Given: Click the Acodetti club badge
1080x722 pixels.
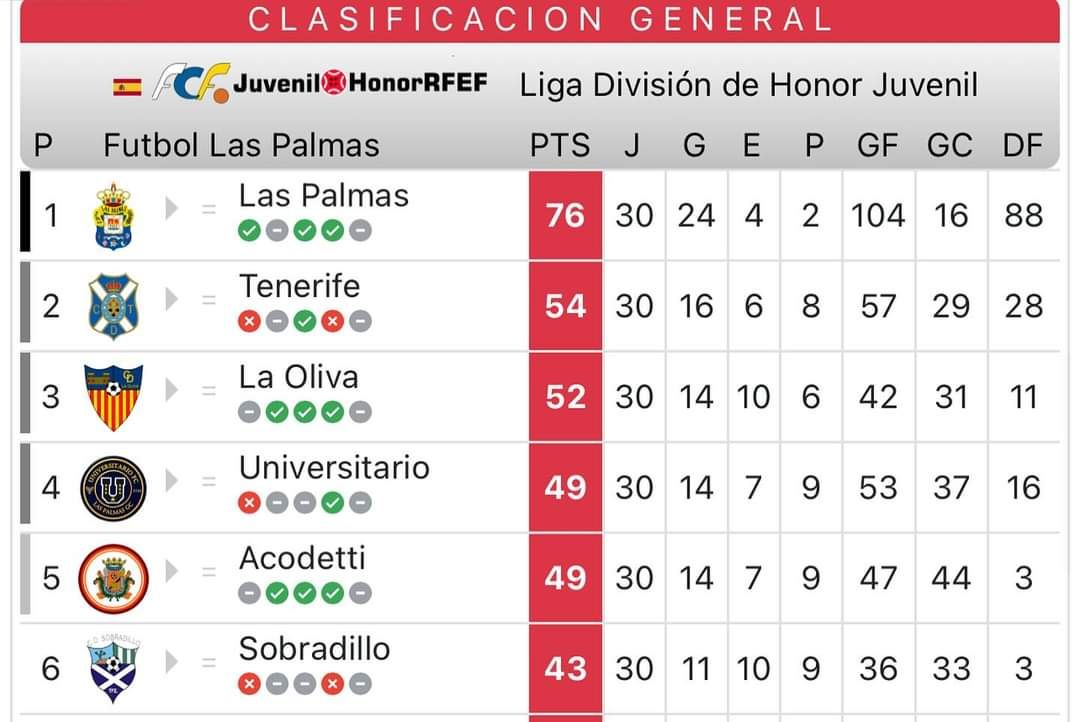Looking at the screenshot, I should [x=113, y=579].
